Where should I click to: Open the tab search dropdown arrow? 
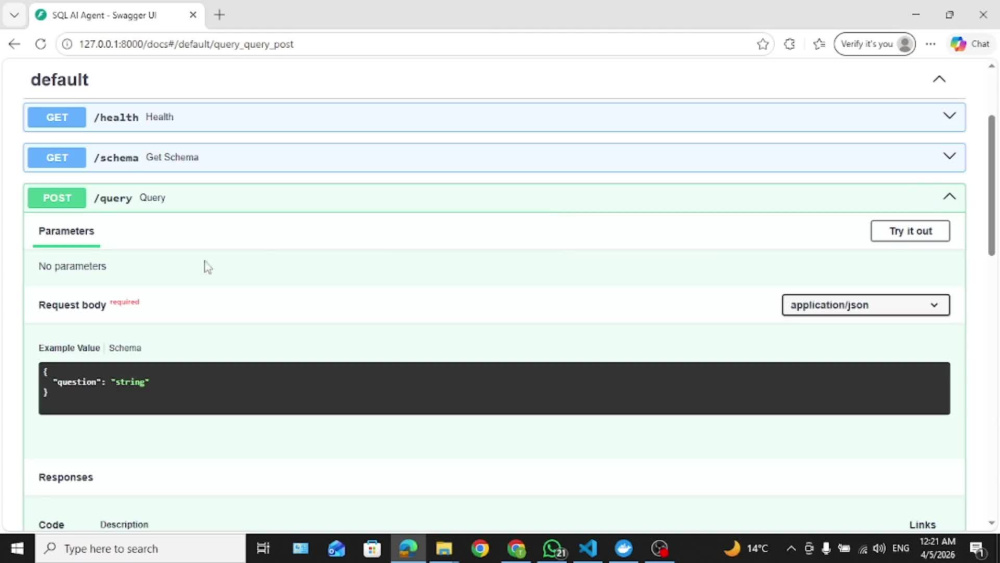[14, 15]
